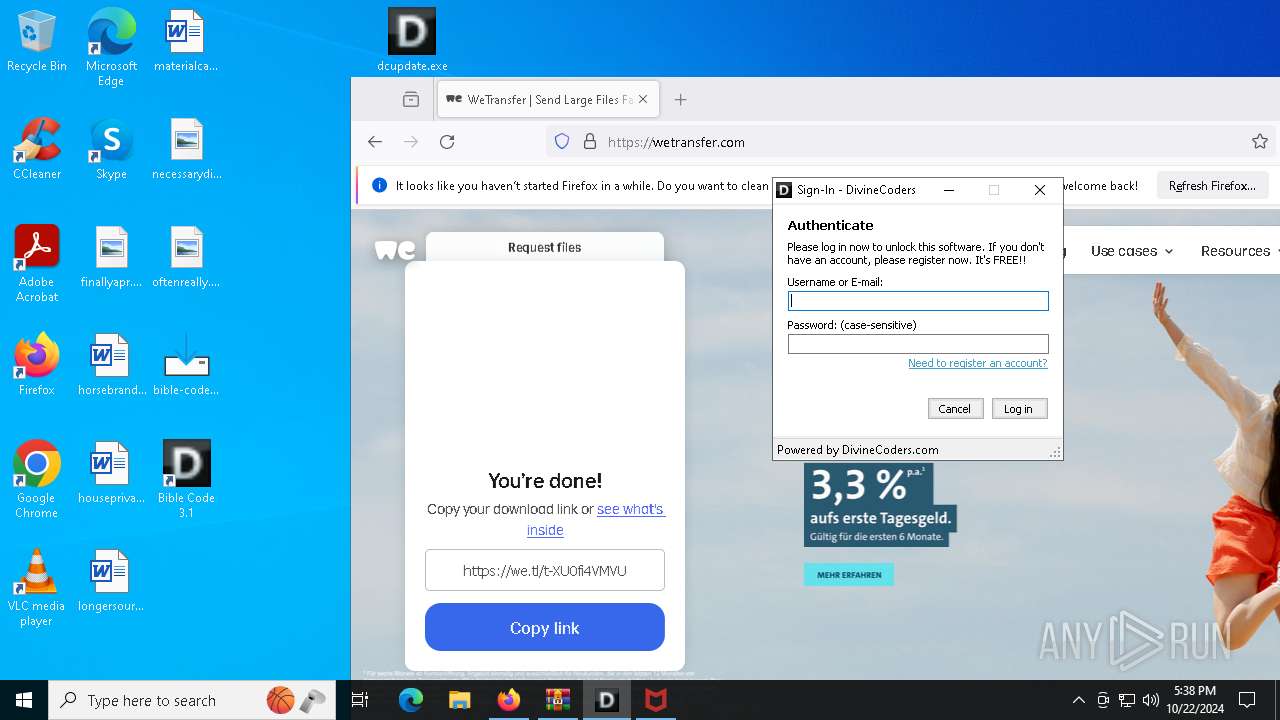Open File Explorer from taskbar
The width and height of the screenshot is (1280, 720).
(459, 700)
